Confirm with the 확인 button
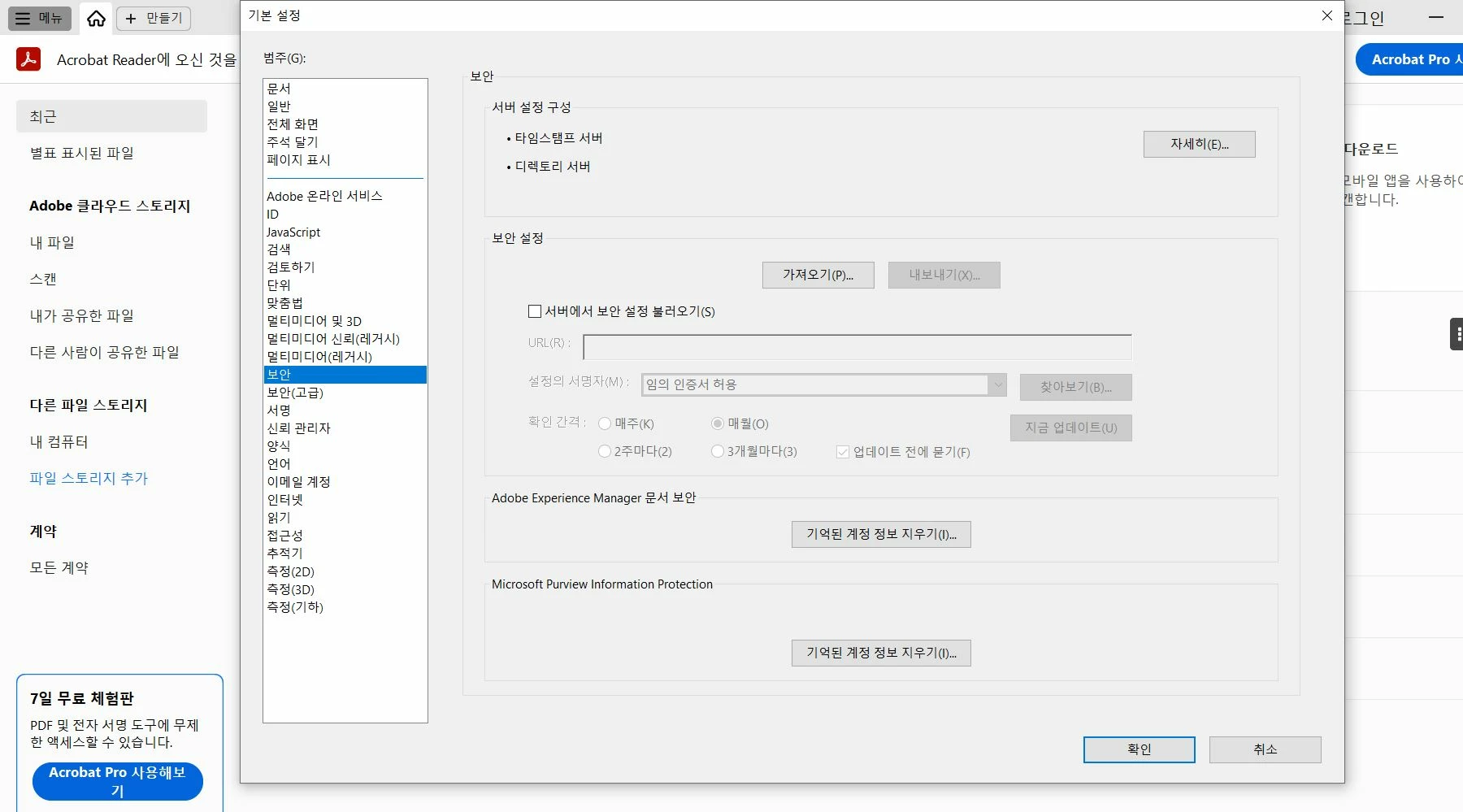The width and height of the screenshot is (1463, 812). (x=1139, y=749)
